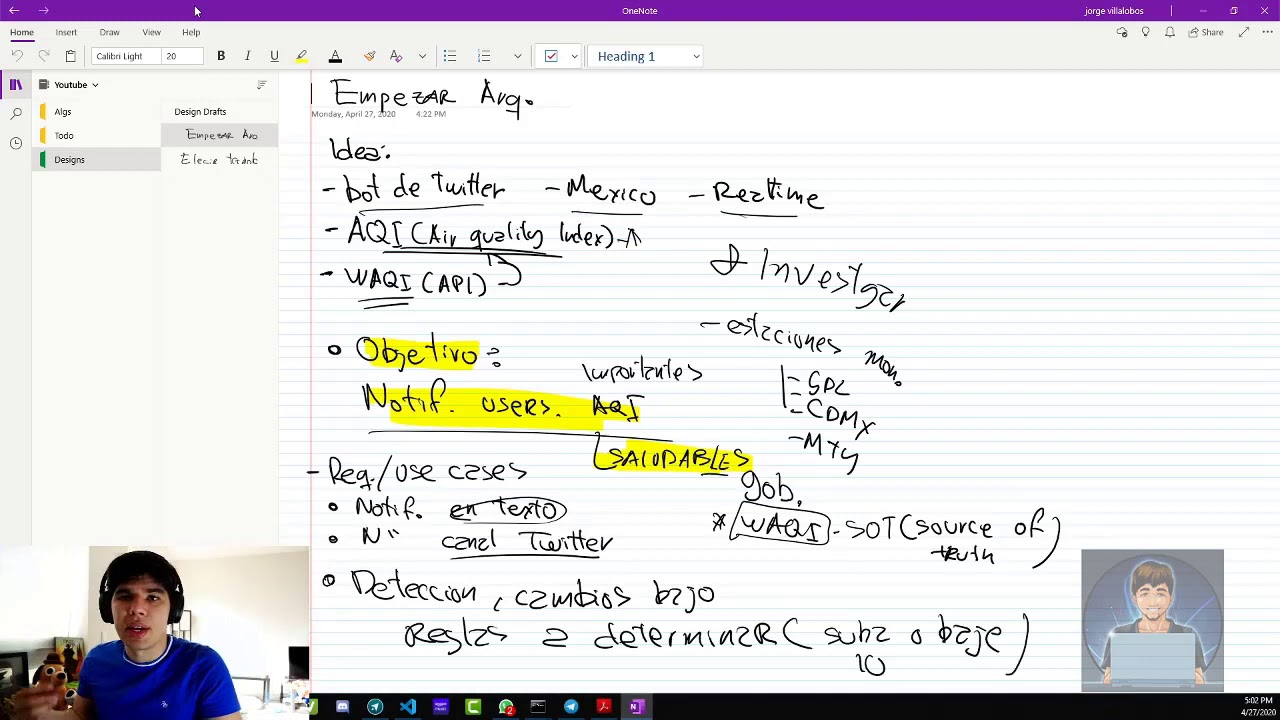Redo the last action

click(x=43, y=56)
